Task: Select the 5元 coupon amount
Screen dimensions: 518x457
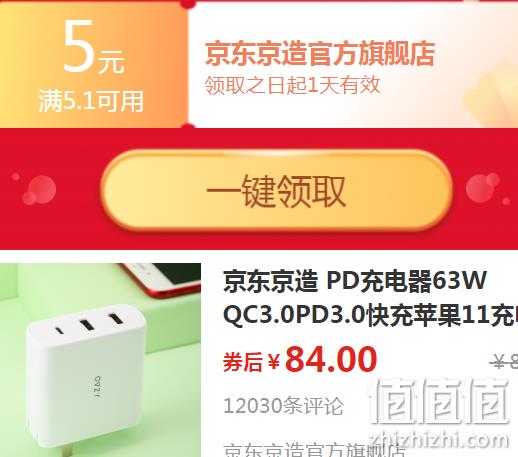Action: (94, 47)
